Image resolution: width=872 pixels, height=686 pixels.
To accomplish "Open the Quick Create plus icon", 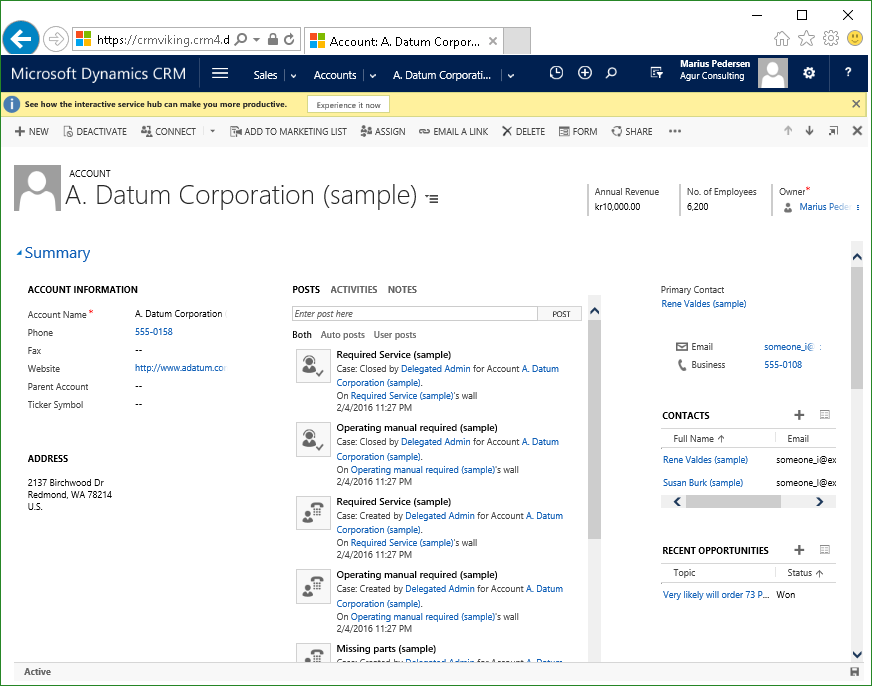I will pyautogui.click(x=584, y=73).
